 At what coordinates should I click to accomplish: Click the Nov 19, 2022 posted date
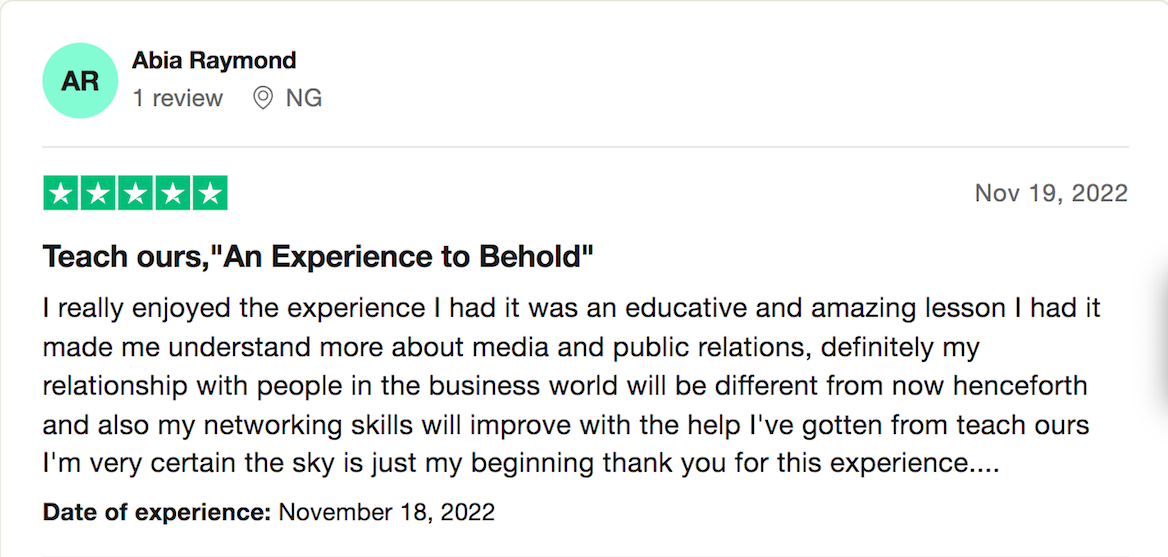[x=1051, y=194]
